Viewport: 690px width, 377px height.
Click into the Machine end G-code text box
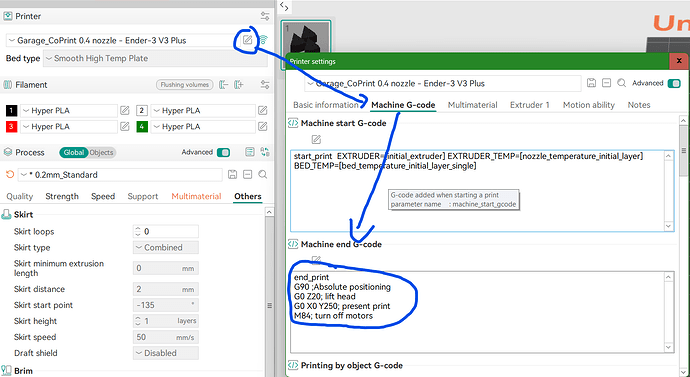(x=481, y=312)
